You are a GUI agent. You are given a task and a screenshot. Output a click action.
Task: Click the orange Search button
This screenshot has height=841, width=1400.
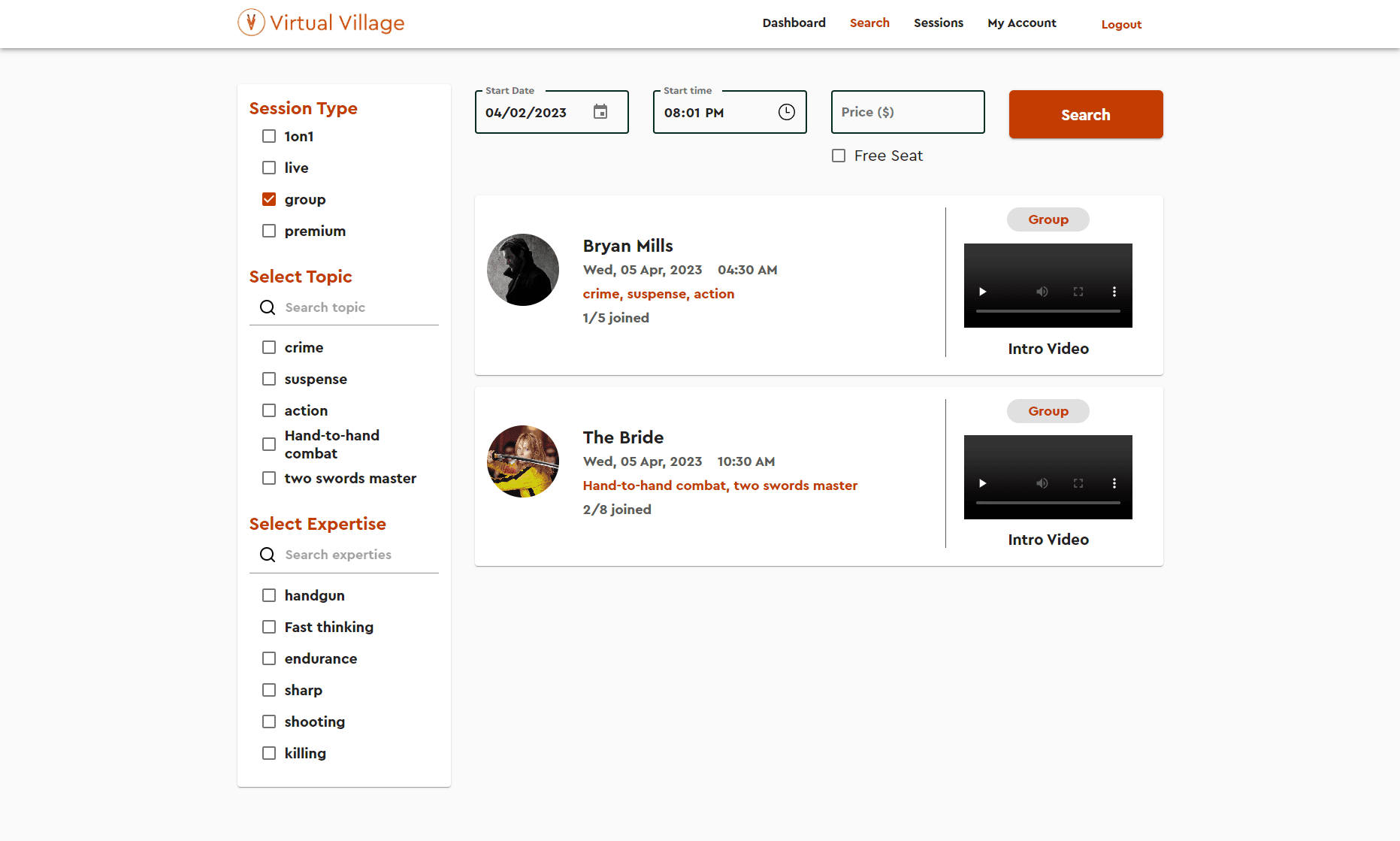pos(1086,114)
